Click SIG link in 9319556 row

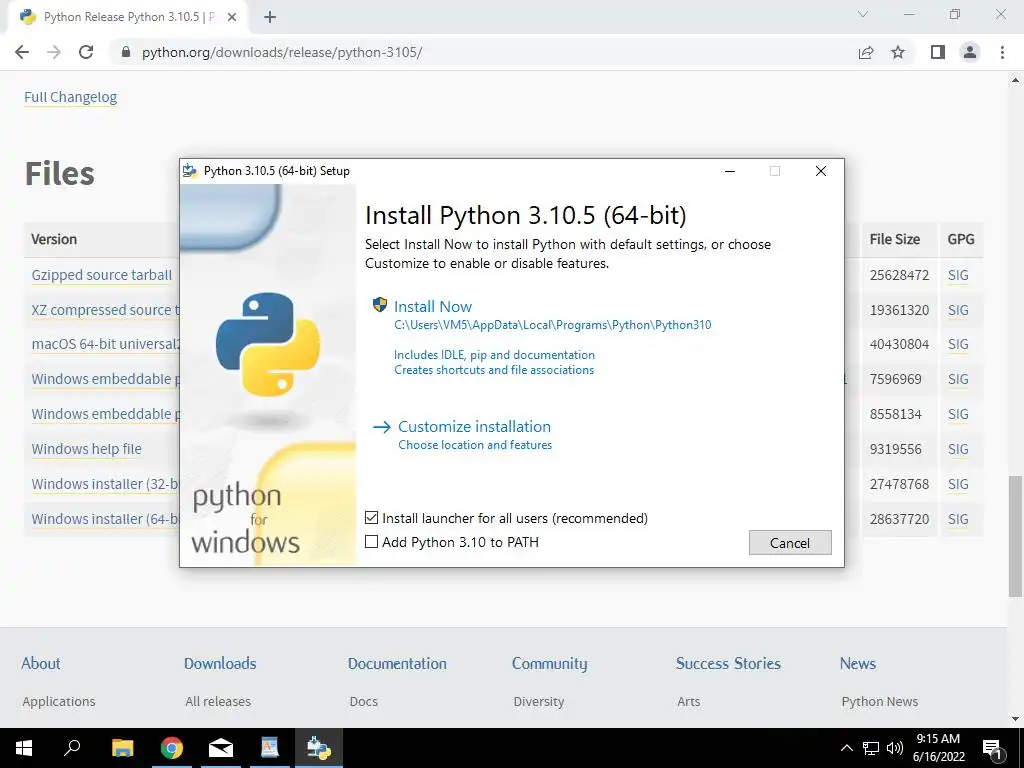pos(958,449)
